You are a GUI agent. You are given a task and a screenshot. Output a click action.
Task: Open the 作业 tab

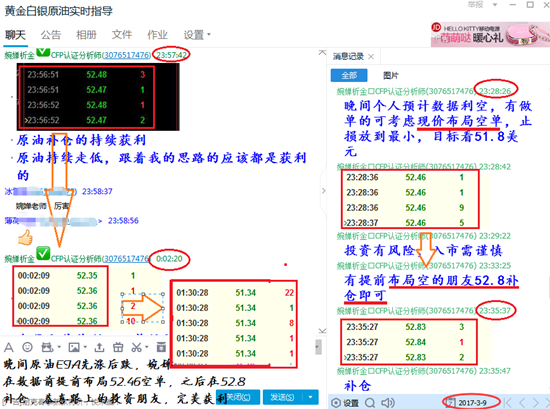pyautogui.click(x=157, y=35)
